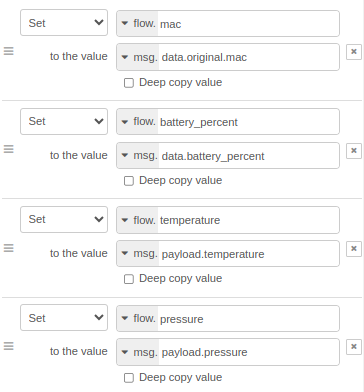
Task: Delete the temperature rule via x icon
Action: 354,249
